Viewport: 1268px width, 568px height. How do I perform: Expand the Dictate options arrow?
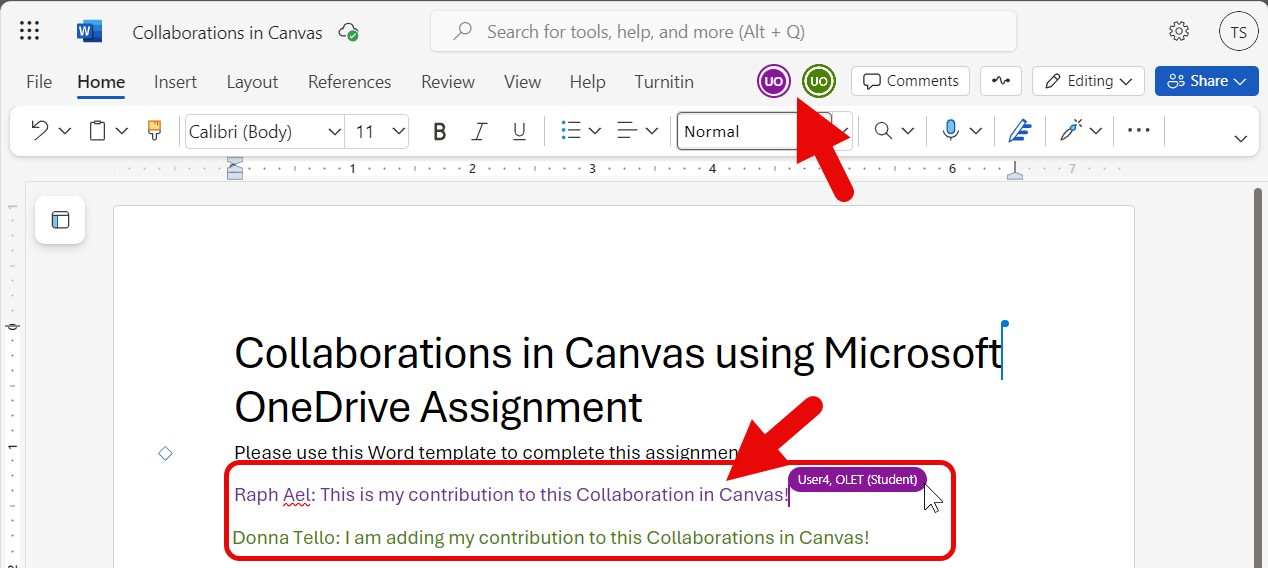click(976, 131)
